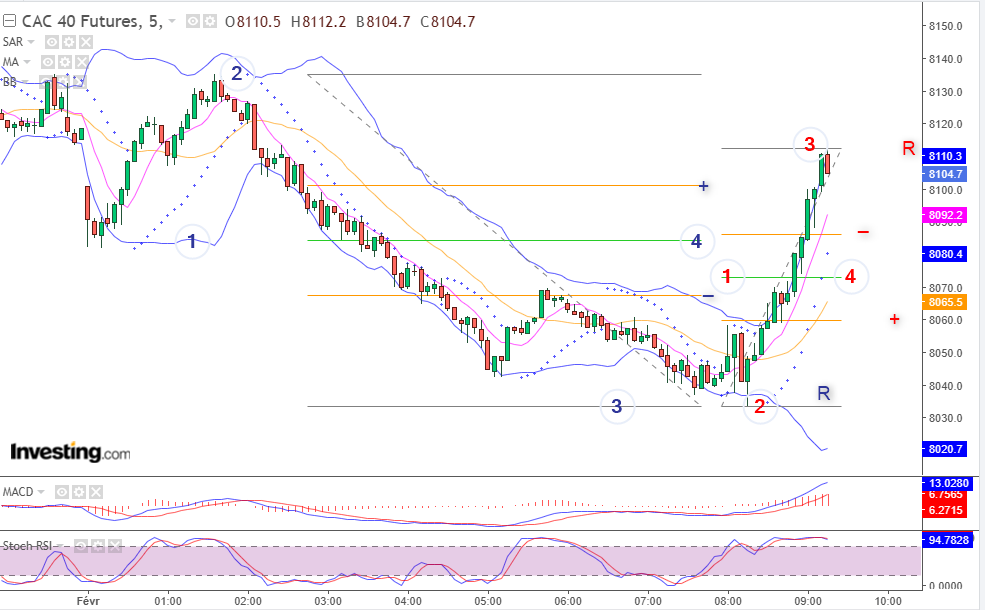Click the CAC 40 Futures title text
This screenshot has height=610, width=985.
point(92,22)
